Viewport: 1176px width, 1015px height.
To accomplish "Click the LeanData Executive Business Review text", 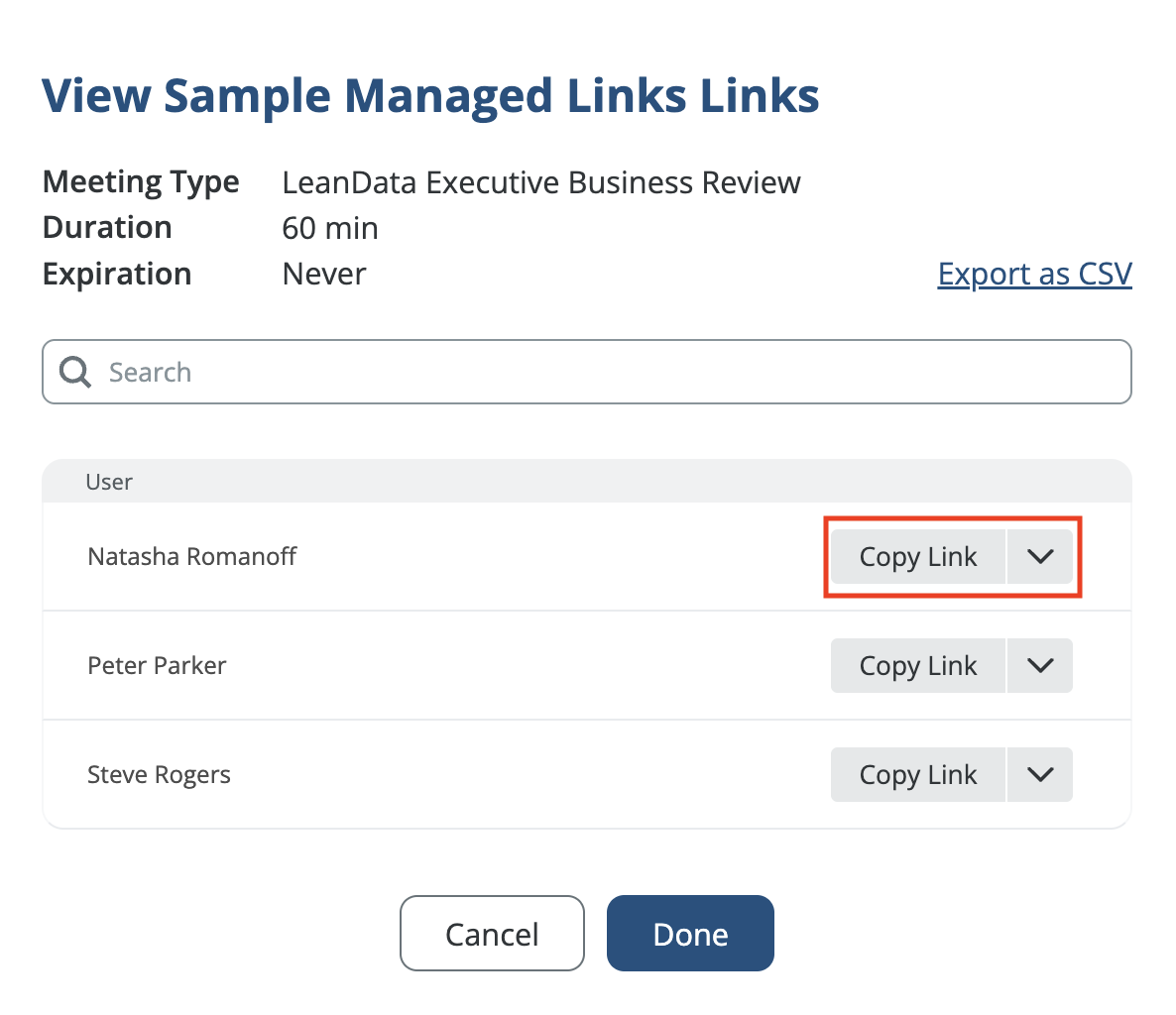I will pyautogui.click(x=541, y=183).
